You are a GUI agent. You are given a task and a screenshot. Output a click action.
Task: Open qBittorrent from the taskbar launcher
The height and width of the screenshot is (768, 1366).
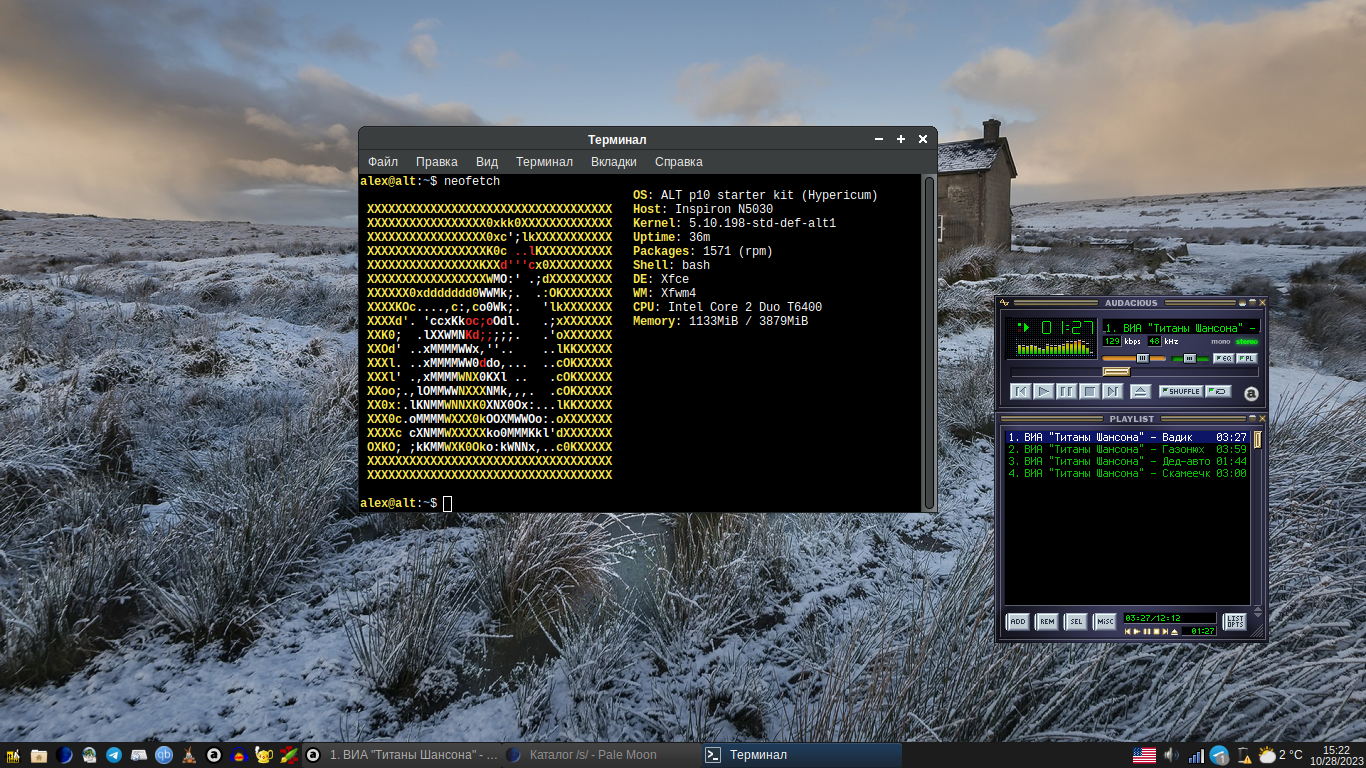click(163, 755)
